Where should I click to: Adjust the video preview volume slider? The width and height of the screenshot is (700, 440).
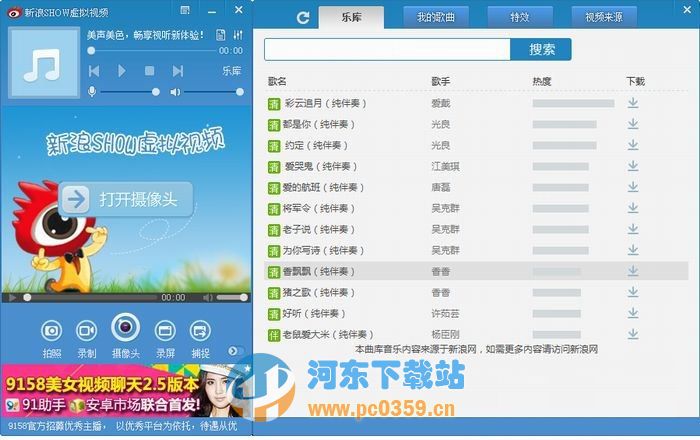[232, 298]
